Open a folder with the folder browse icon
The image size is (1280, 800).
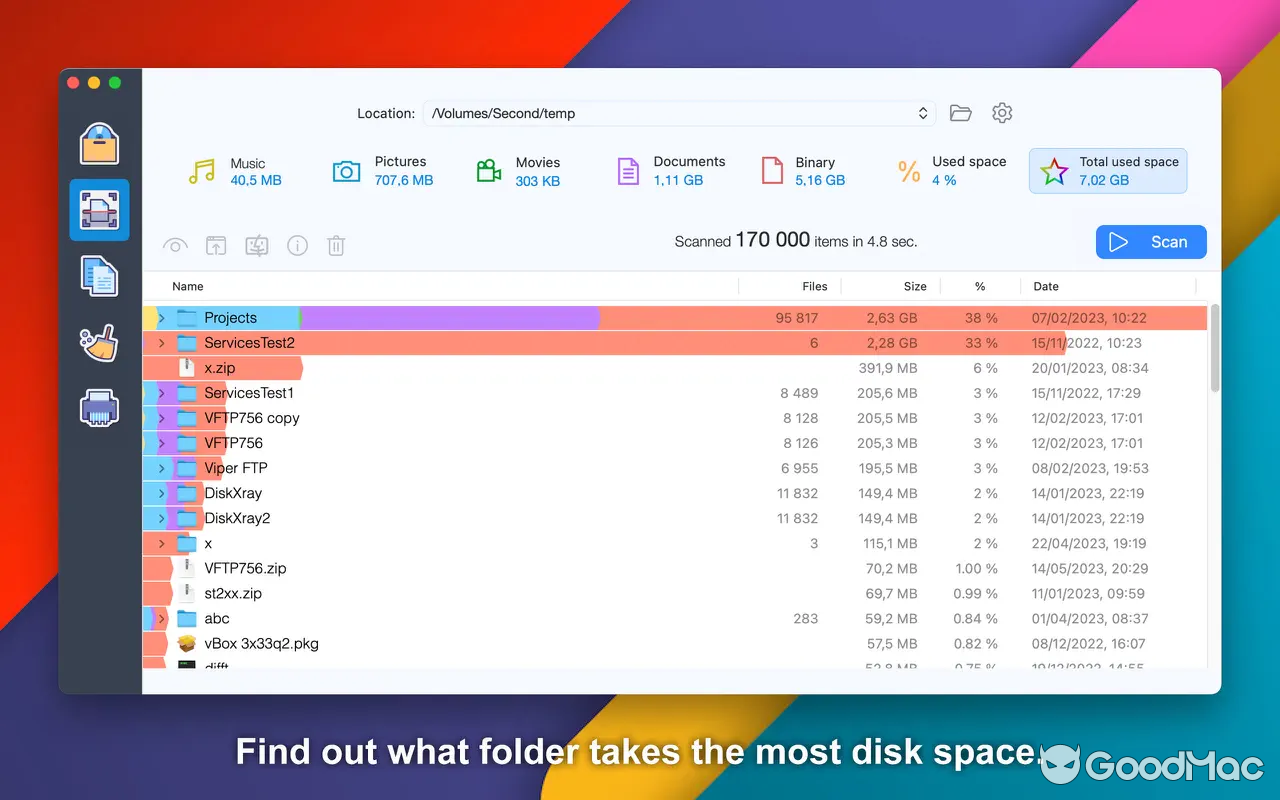(x=960, y=113)
